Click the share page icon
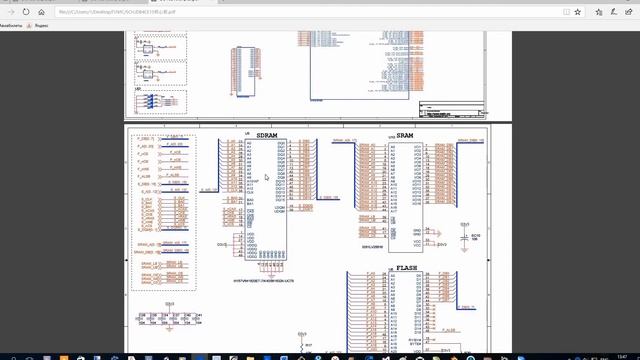Viewport: 640px width, 360px height. (x=629, y=12)
